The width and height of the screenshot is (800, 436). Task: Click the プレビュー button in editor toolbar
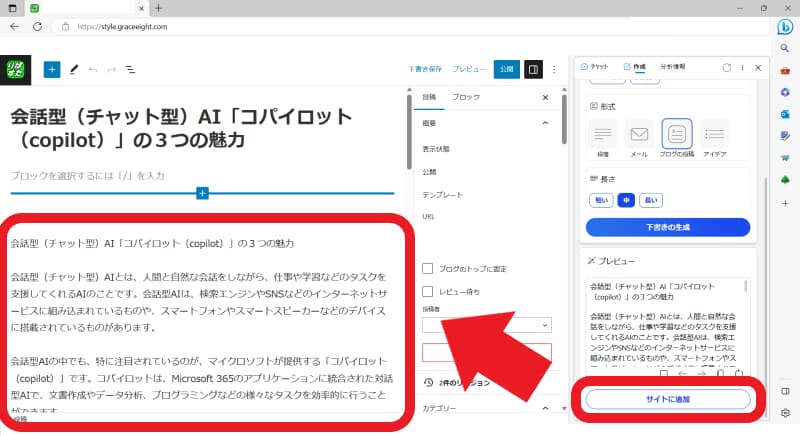coord(469,69)
